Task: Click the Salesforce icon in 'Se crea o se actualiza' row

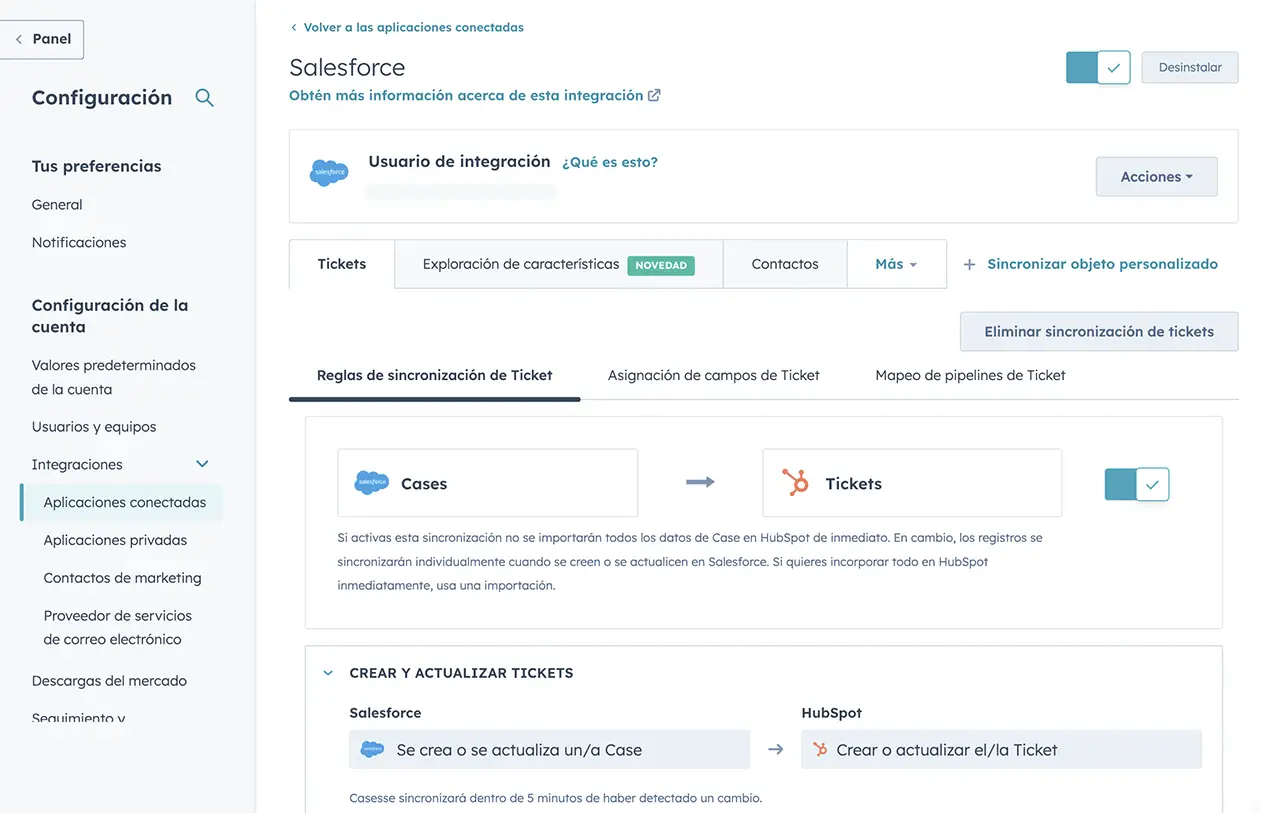Action: coord(372,749)
